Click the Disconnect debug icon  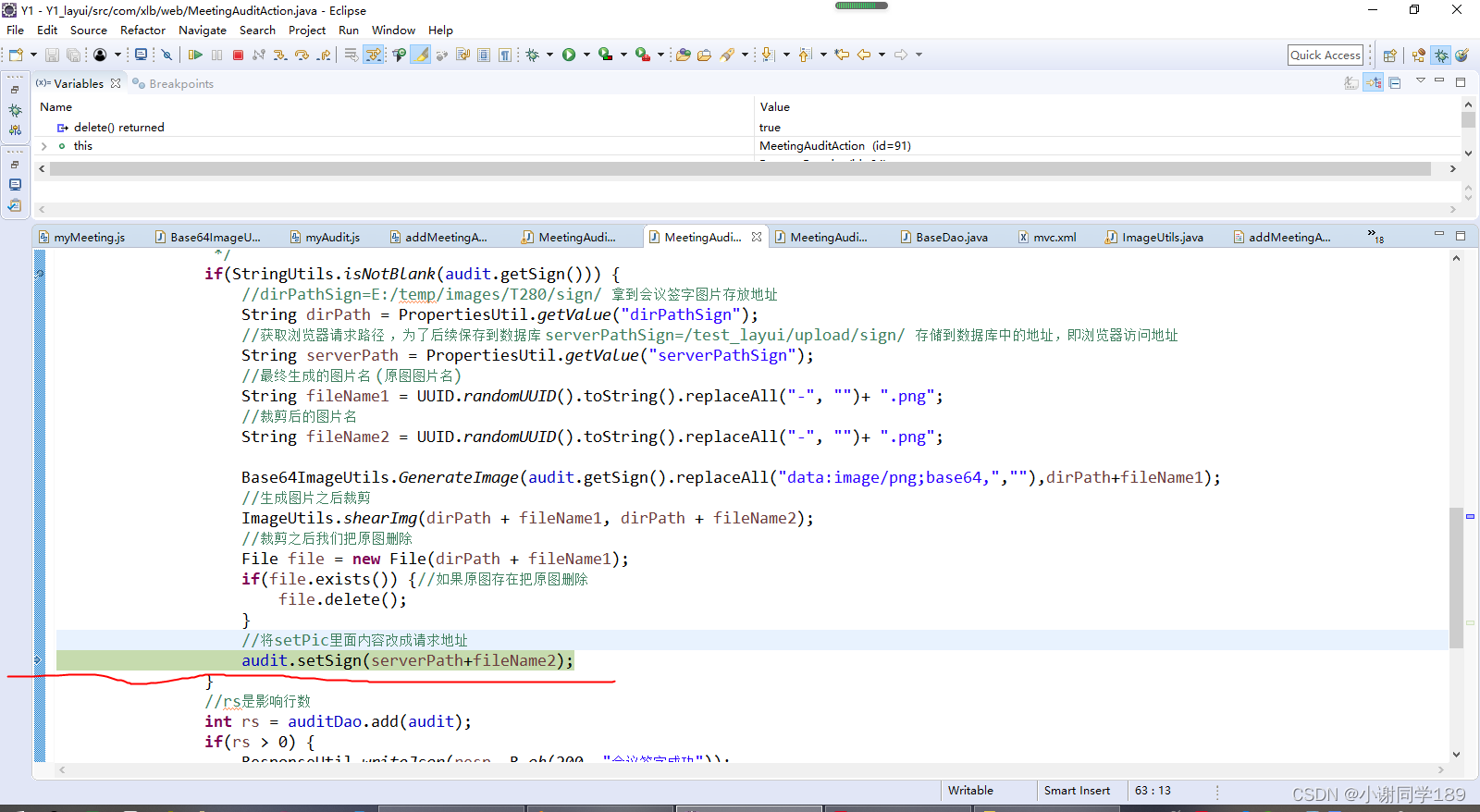(258, 55)
